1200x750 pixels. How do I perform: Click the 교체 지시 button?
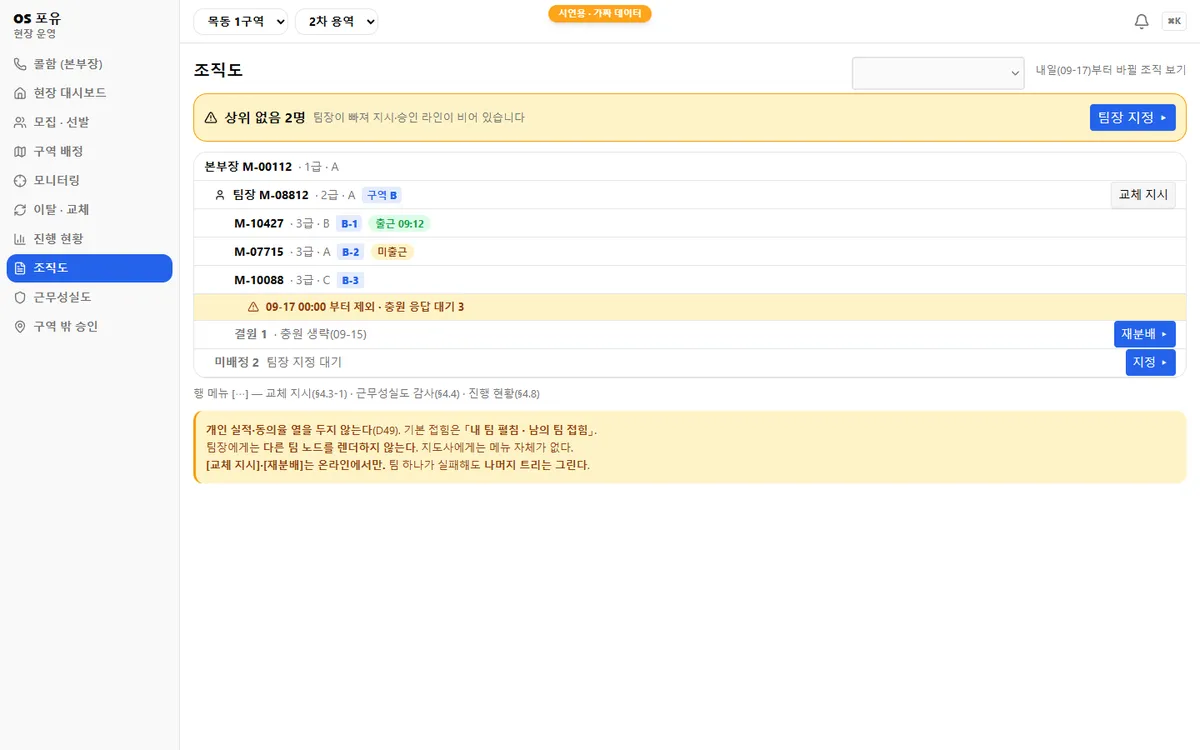(x=1143, y=195)
